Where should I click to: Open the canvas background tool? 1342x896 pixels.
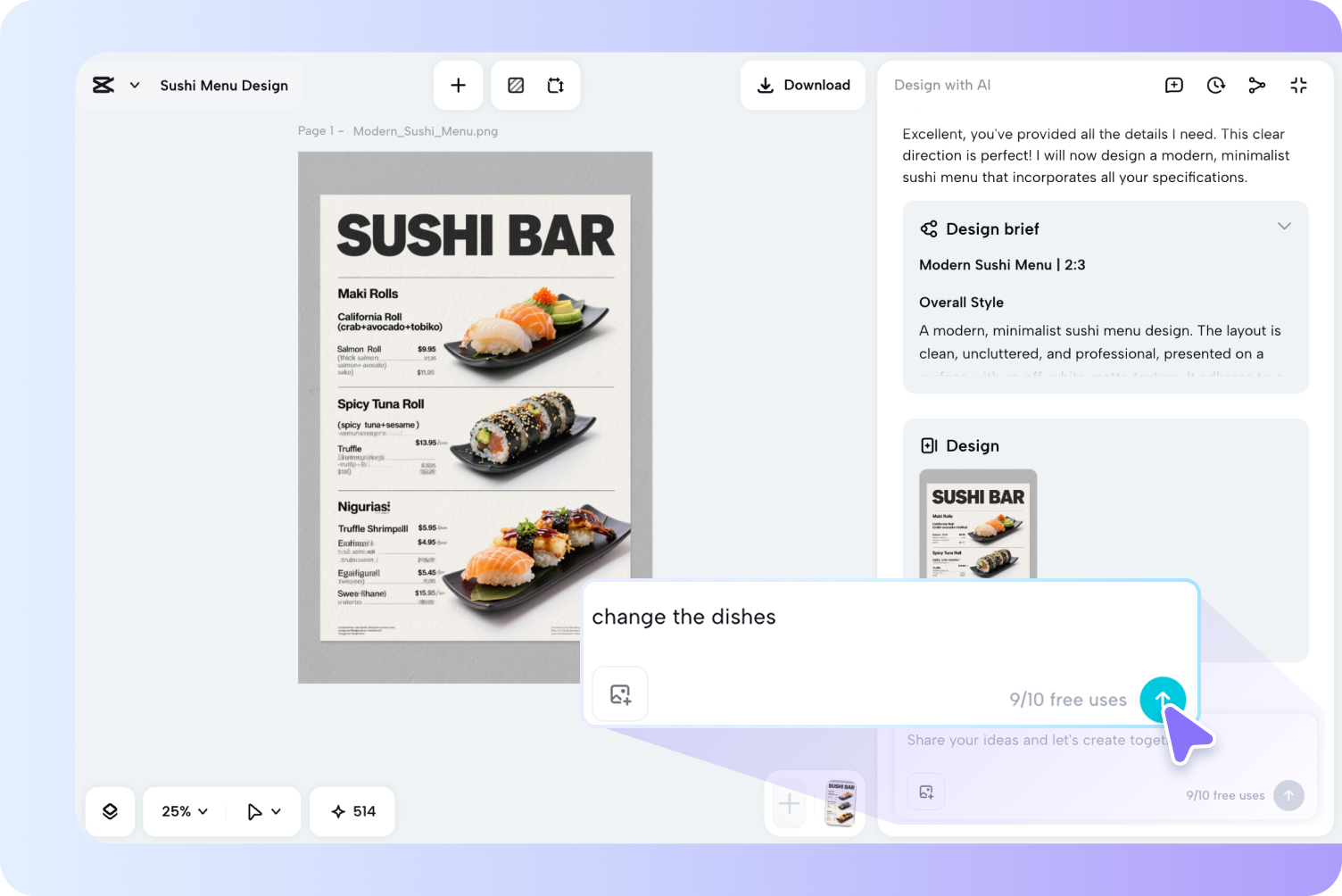(x=515, y=85)
